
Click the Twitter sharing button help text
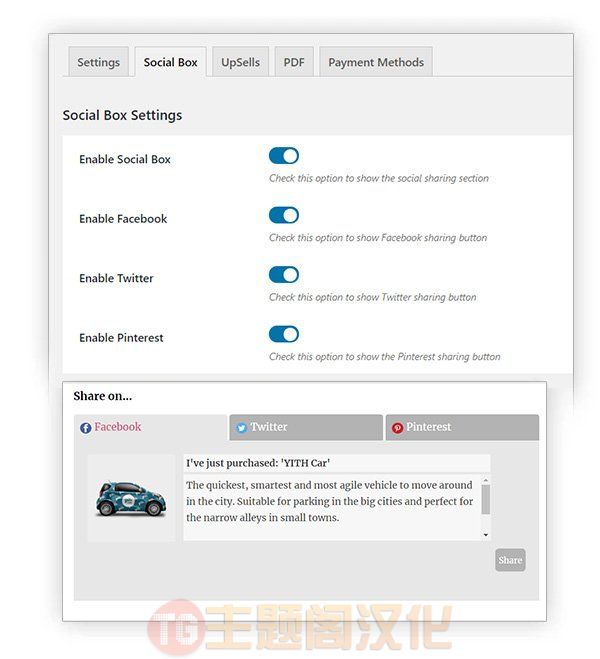pyautogui.click(x=373, y=297)
